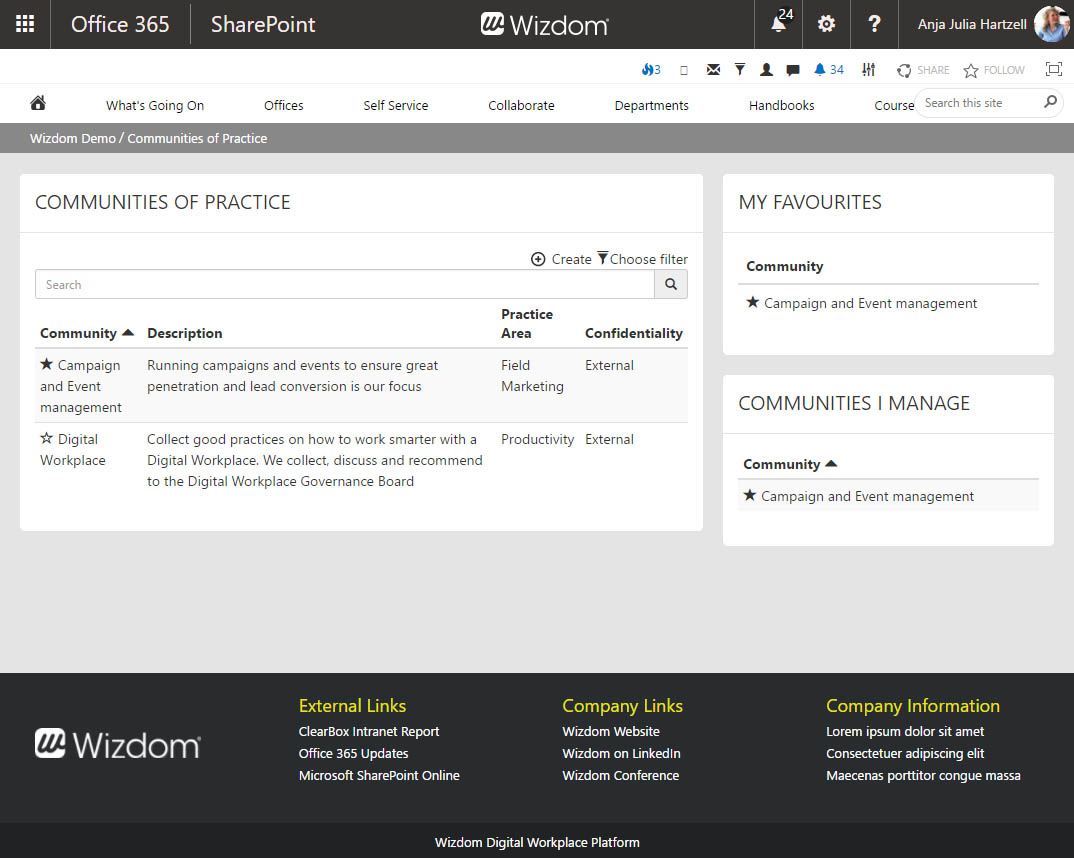
Task: Open the Wizdom Website footer link
Action: click(x=611, y=731)
